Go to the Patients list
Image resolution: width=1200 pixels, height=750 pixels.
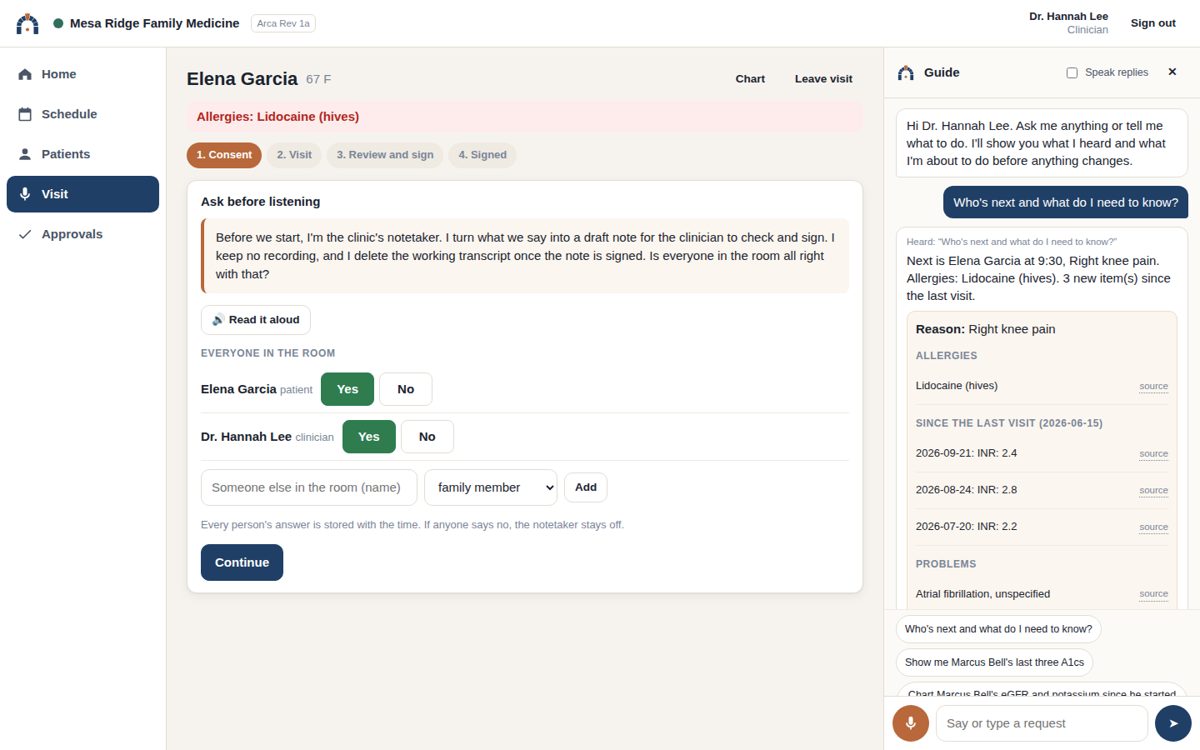coord(83,154)
